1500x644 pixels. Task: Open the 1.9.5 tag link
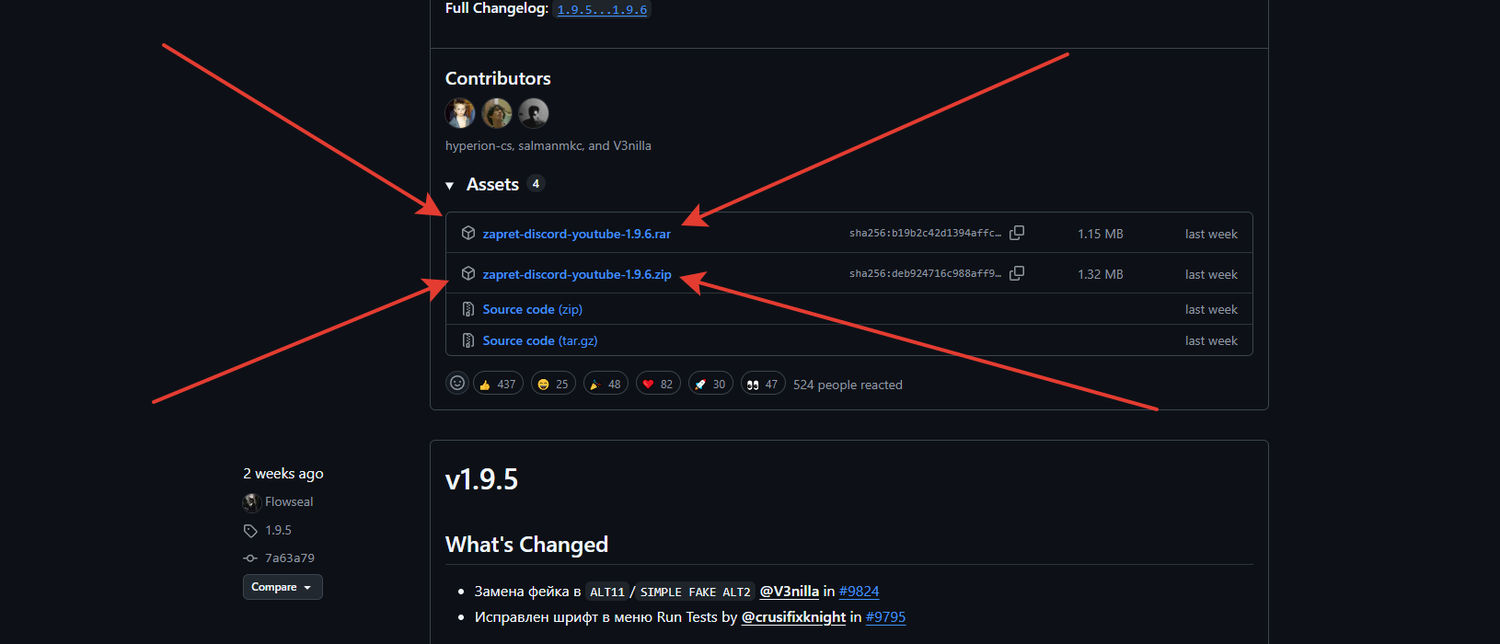[x=278, y=530]
